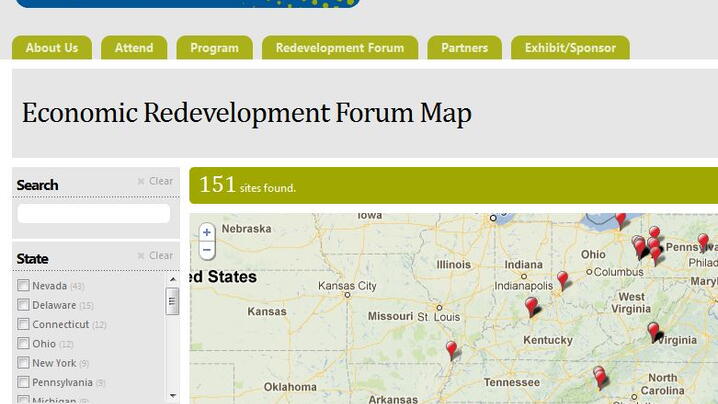
Task: Go to the Program tab
Action: point(214,48)
